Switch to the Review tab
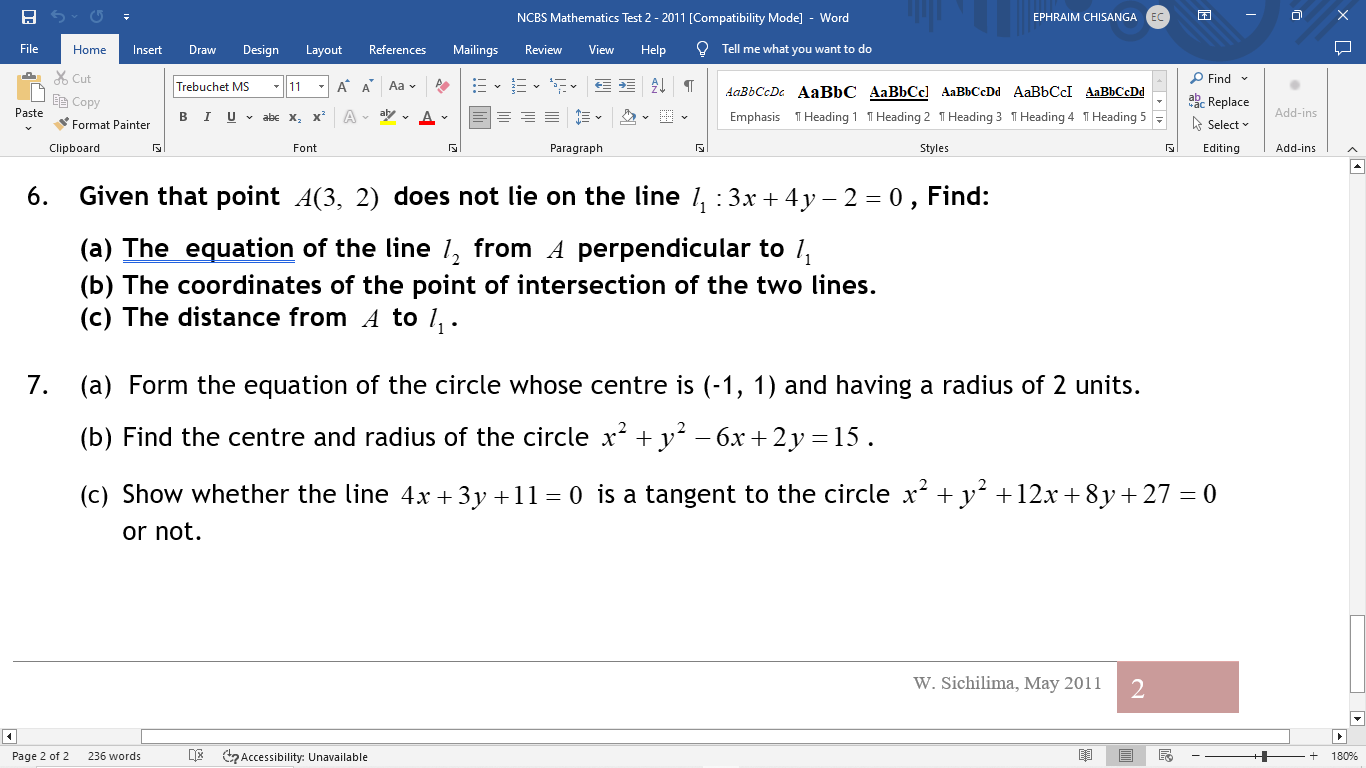Screen dimensions: 1366x768 click(543, 49)
